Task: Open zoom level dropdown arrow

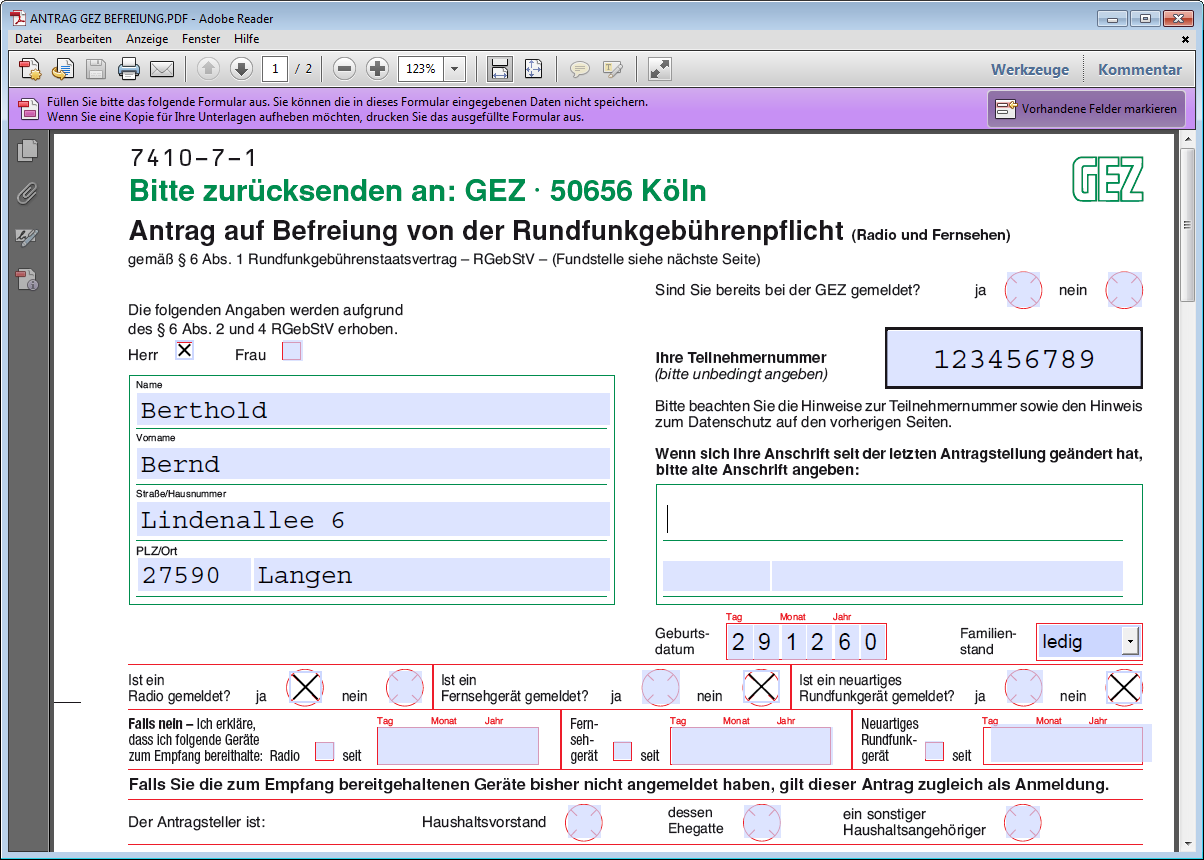Action: pyautogui.click(x=455, y=69)
